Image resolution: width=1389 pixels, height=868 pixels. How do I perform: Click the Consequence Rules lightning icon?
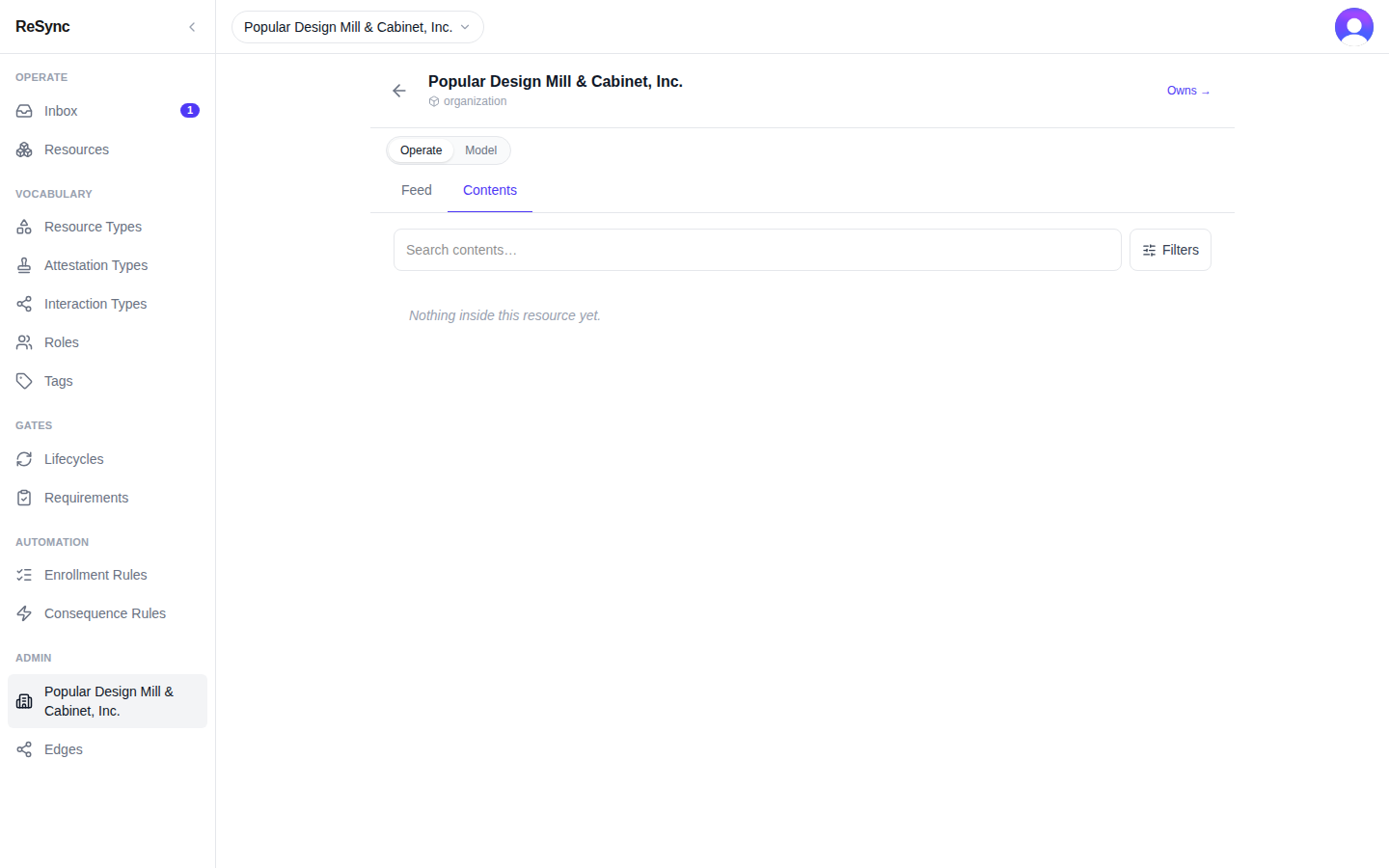point(24,613)
